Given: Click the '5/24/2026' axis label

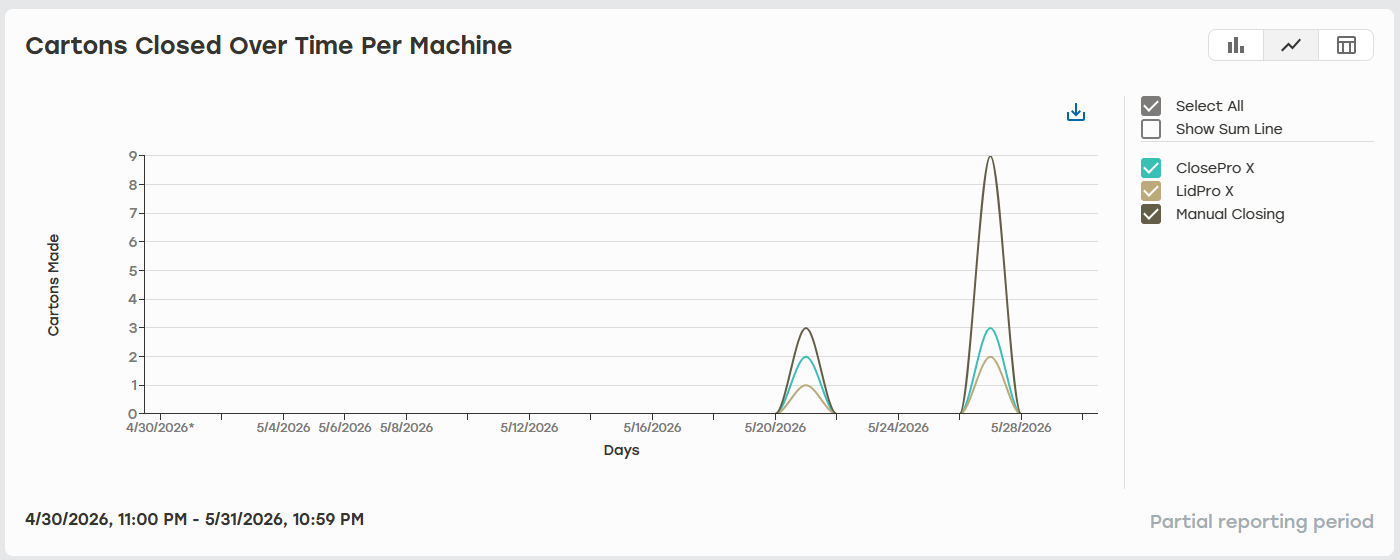Looking at the screenshot, I should click(x=898, y=428).
